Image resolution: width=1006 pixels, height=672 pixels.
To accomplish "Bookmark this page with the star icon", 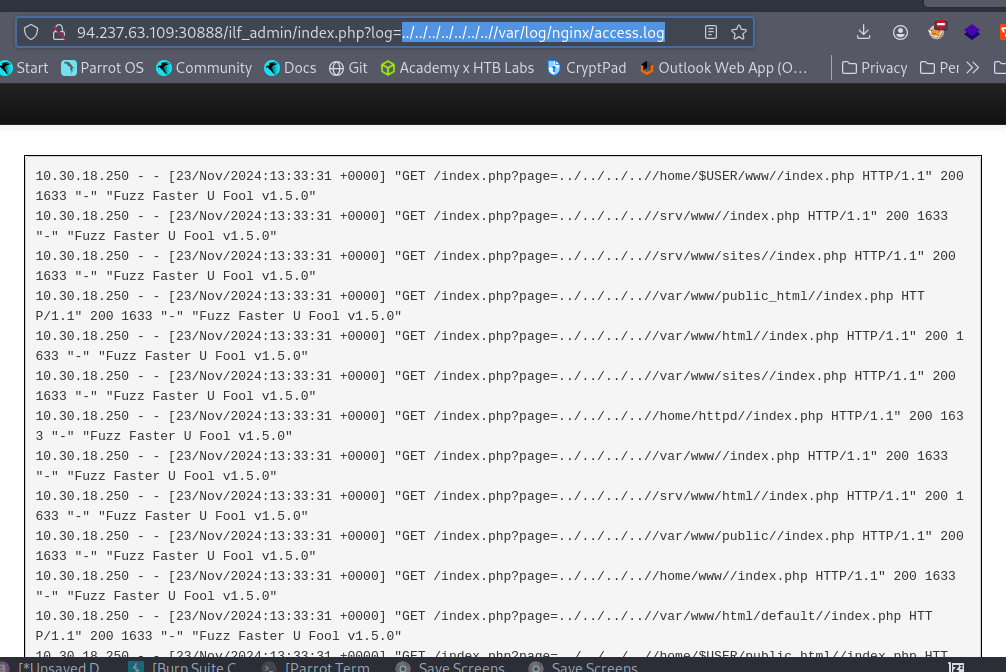I will pyautogui.click(x=738, y=32).
